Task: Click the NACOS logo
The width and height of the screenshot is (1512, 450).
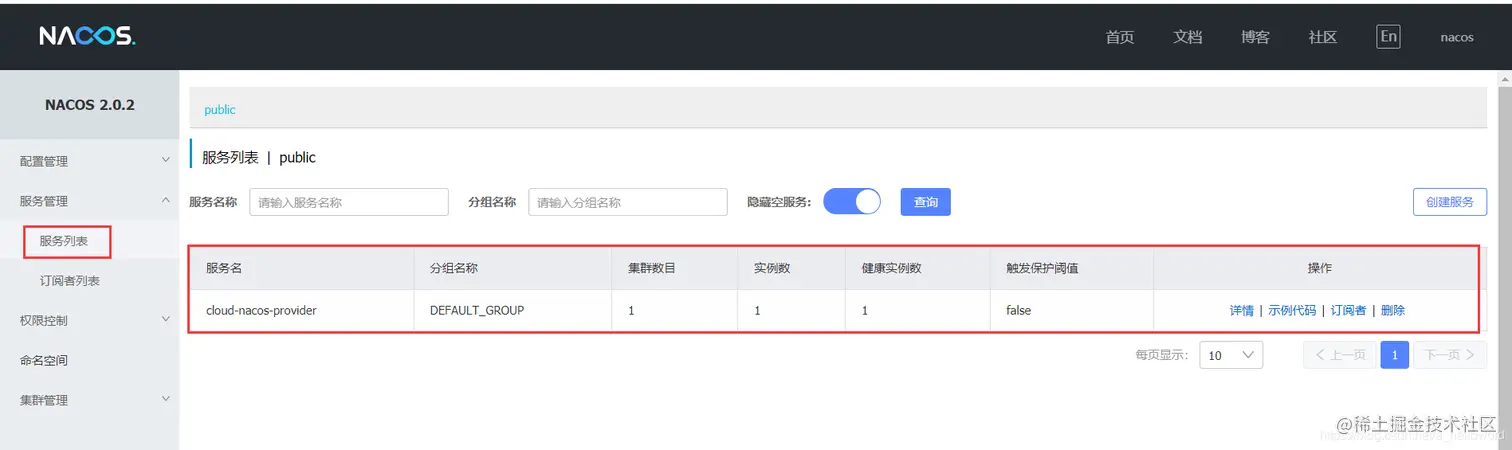Action: click(87, 36)
